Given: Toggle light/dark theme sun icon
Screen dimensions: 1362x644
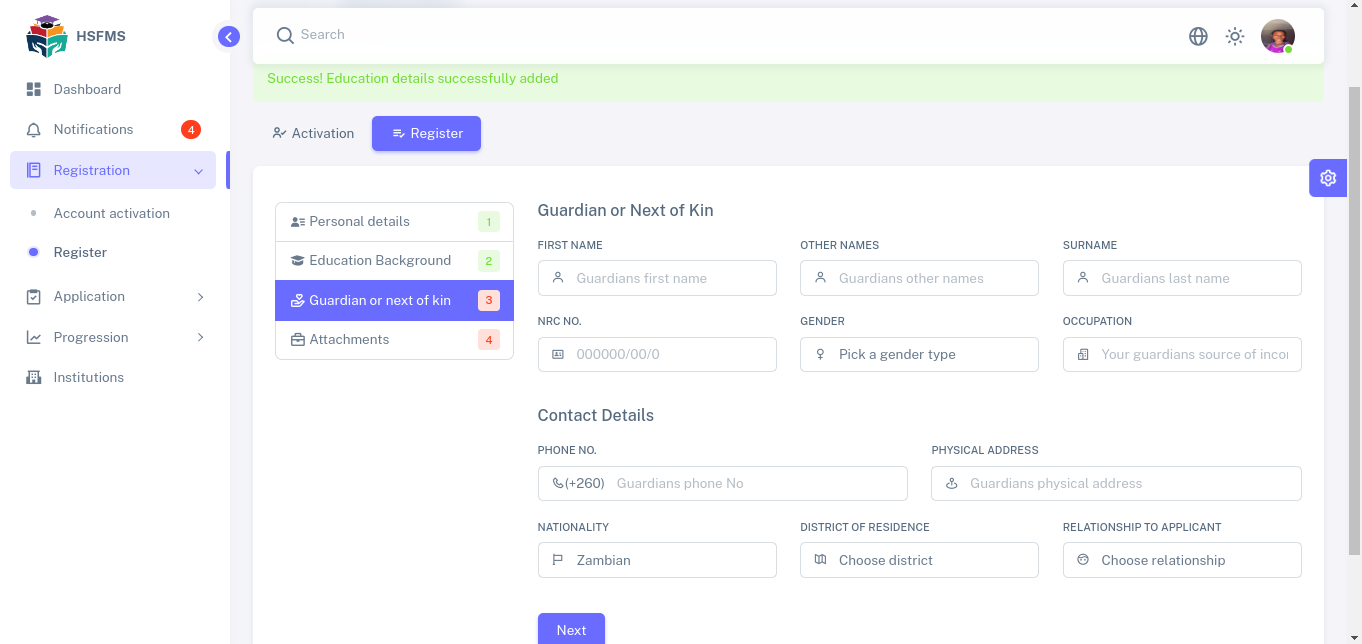Looking at the screenshot, I should tap(1235, 37).
